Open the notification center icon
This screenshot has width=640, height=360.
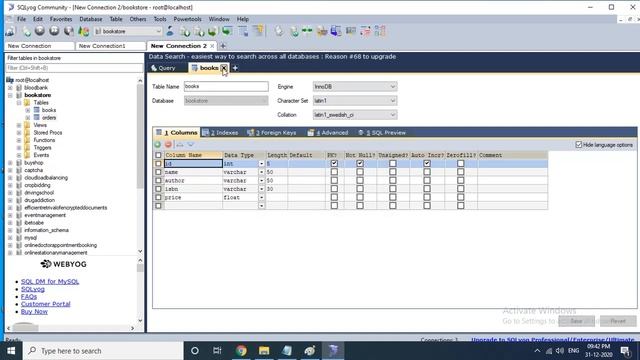point(625,351)
